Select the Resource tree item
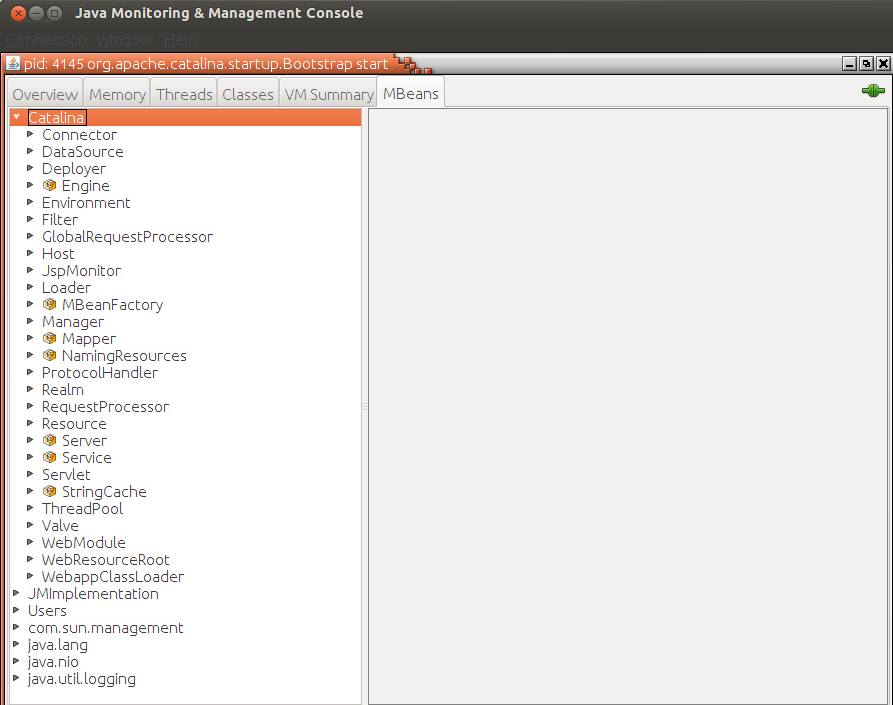This screenshot has height=705, width=893. [74, 424]
